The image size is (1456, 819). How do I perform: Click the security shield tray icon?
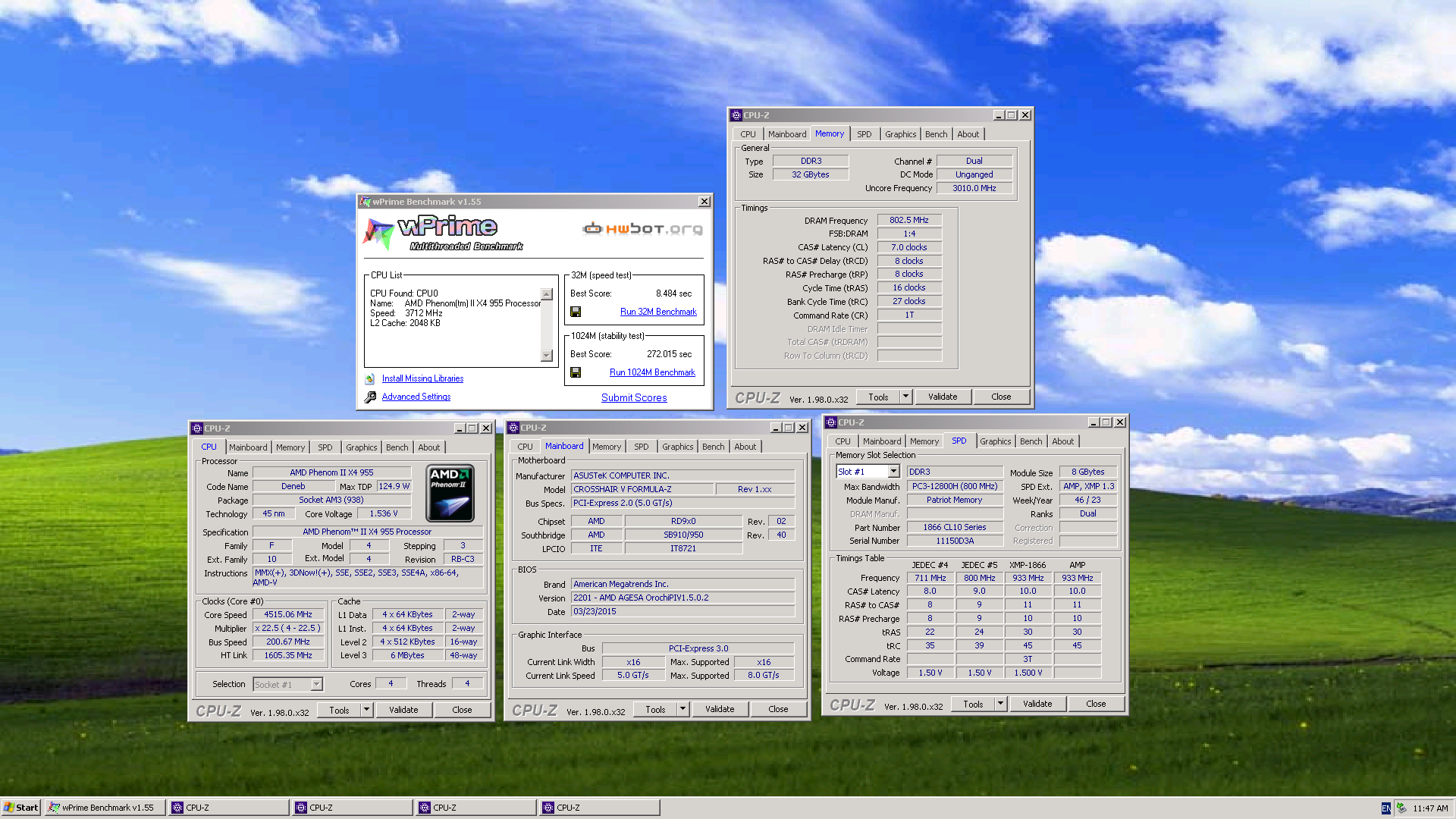click(x=1401, y=808)
